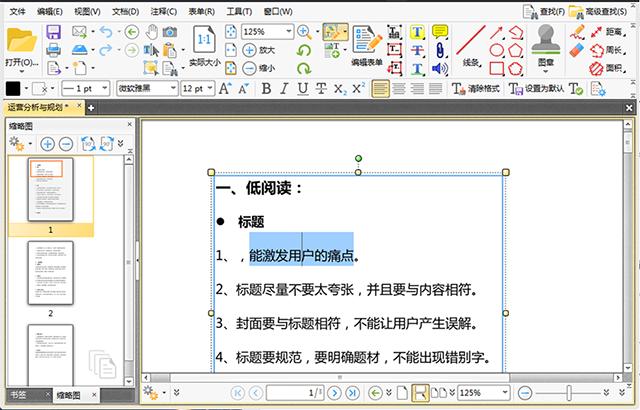Toggle Strikethrough formatting

coord(321,88)
